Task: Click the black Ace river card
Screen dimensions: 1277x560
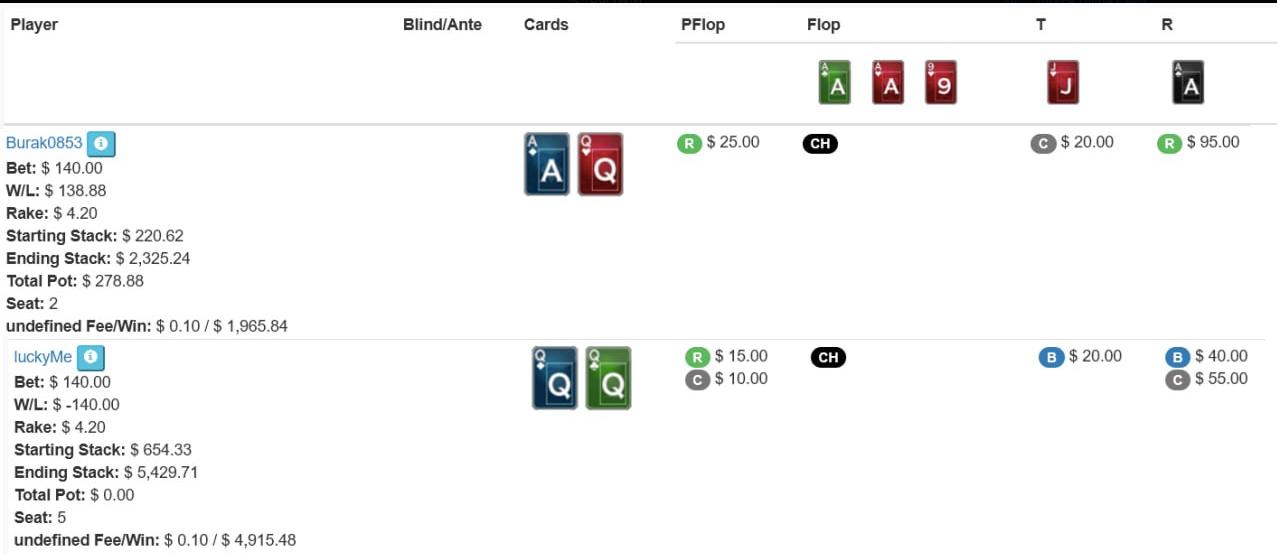Action: [x=1188, y=83]
